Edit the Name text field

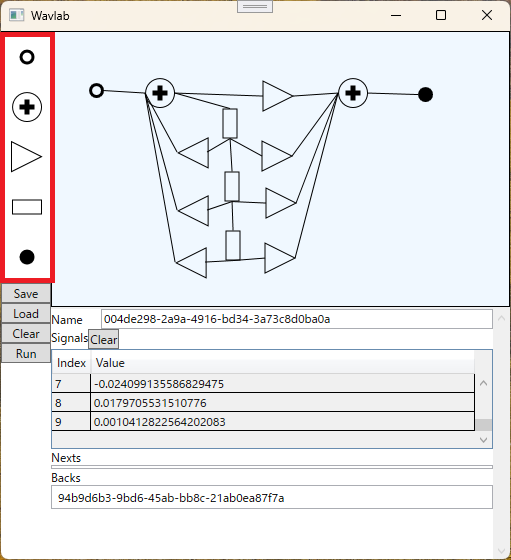297,319
